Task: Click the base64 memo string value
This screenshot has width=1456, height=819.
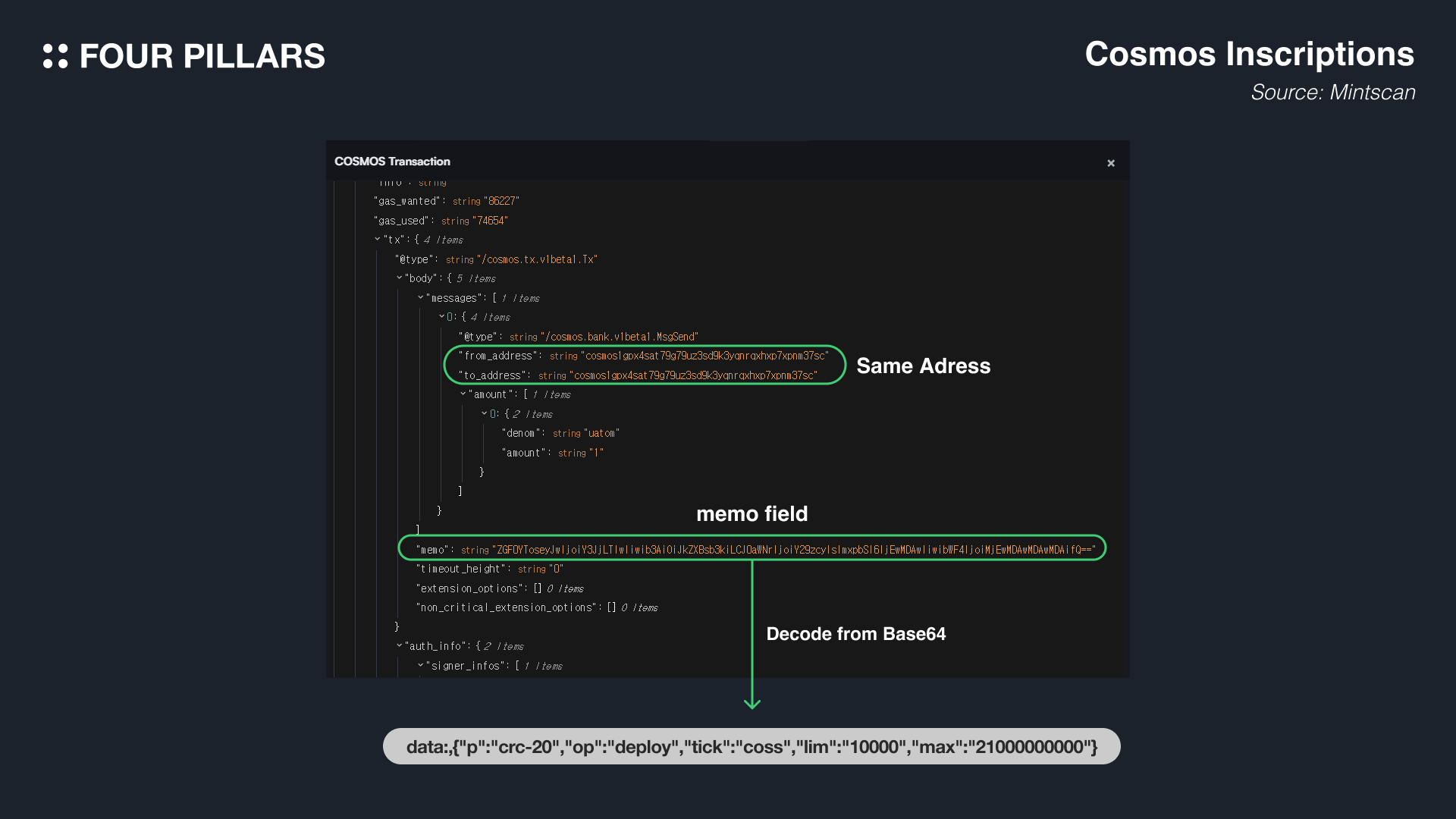Action: [793, 550]
